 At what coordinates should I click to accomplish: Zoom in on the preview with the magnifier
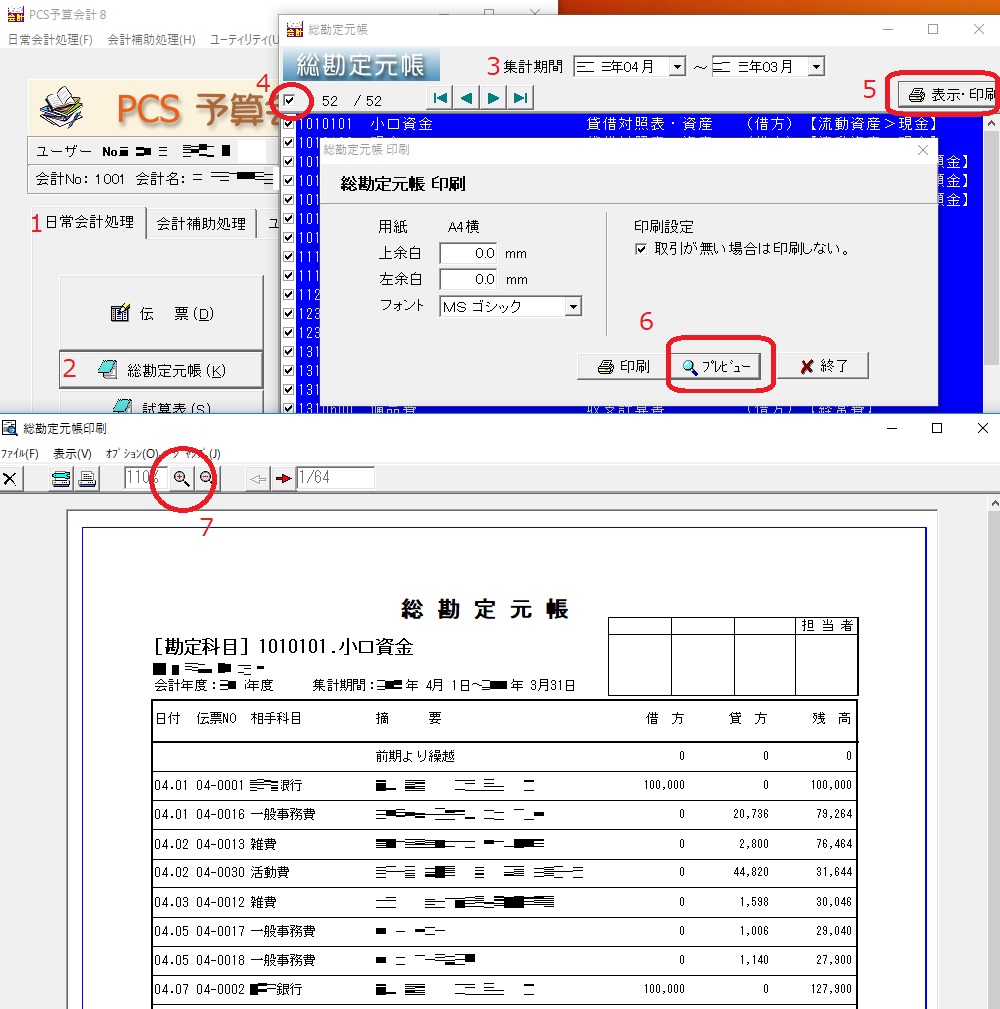(x=181, y=478)
